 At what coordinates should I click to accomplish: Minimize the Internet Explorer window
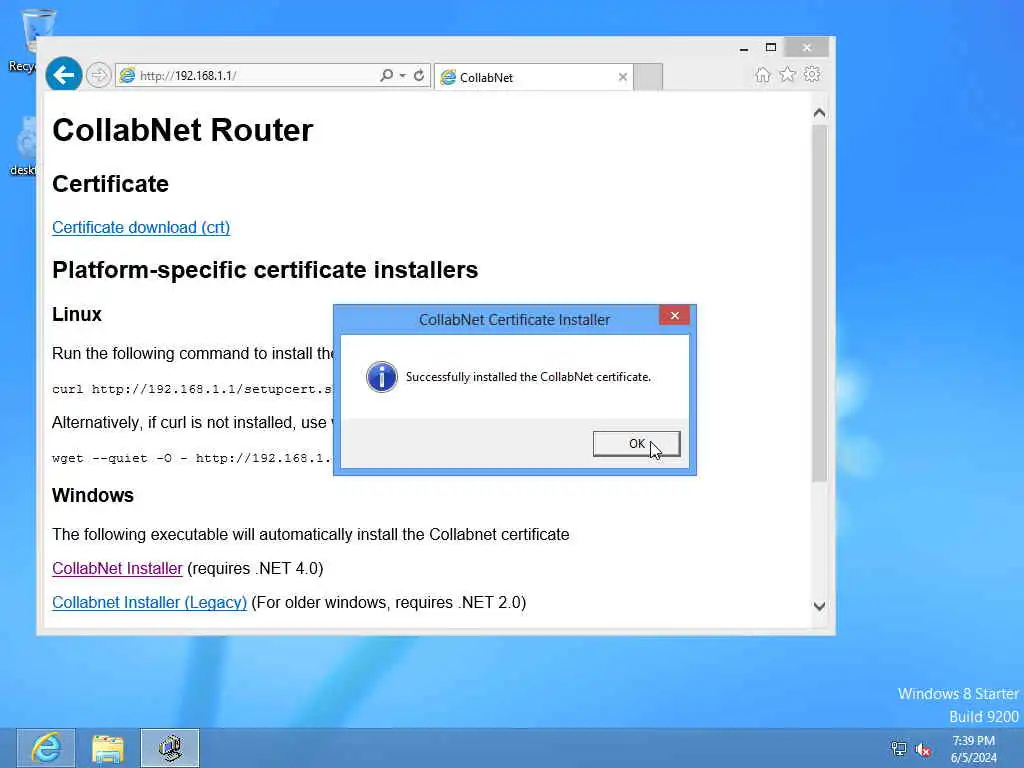tap(744, 48)
